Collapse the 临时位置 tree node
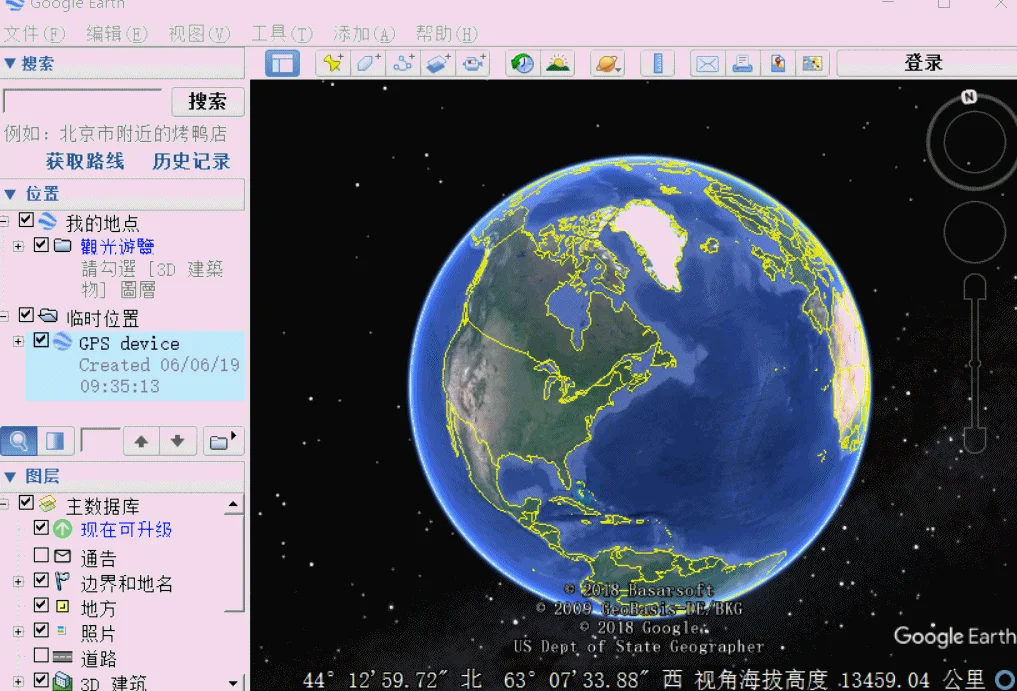1017x691 pixels. point(4,317)
